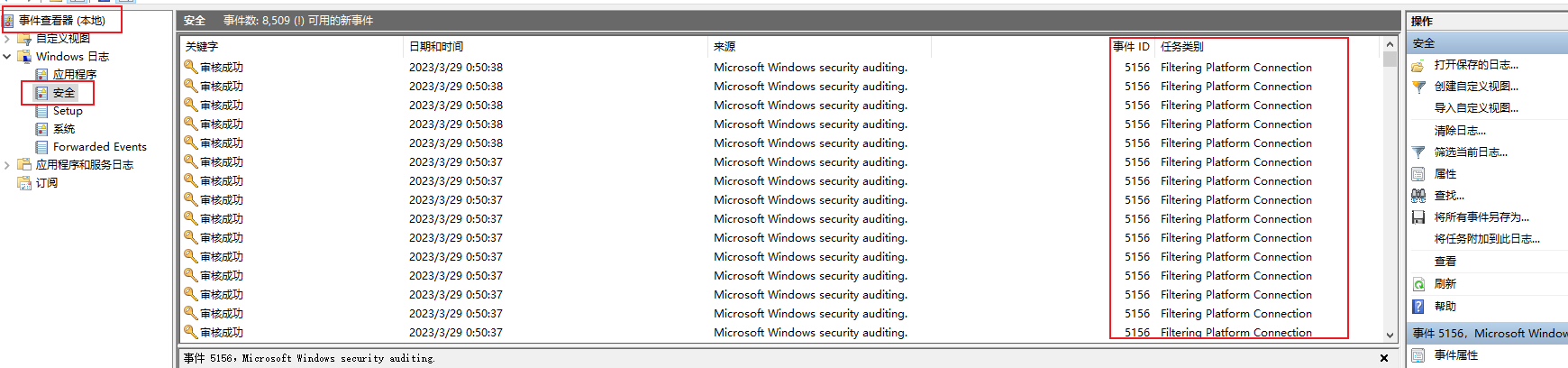This screenshot has width=1568, height=368.
Task: Open the Forwarded Events log
Action: pyautogui.click(x=99, y=147)
